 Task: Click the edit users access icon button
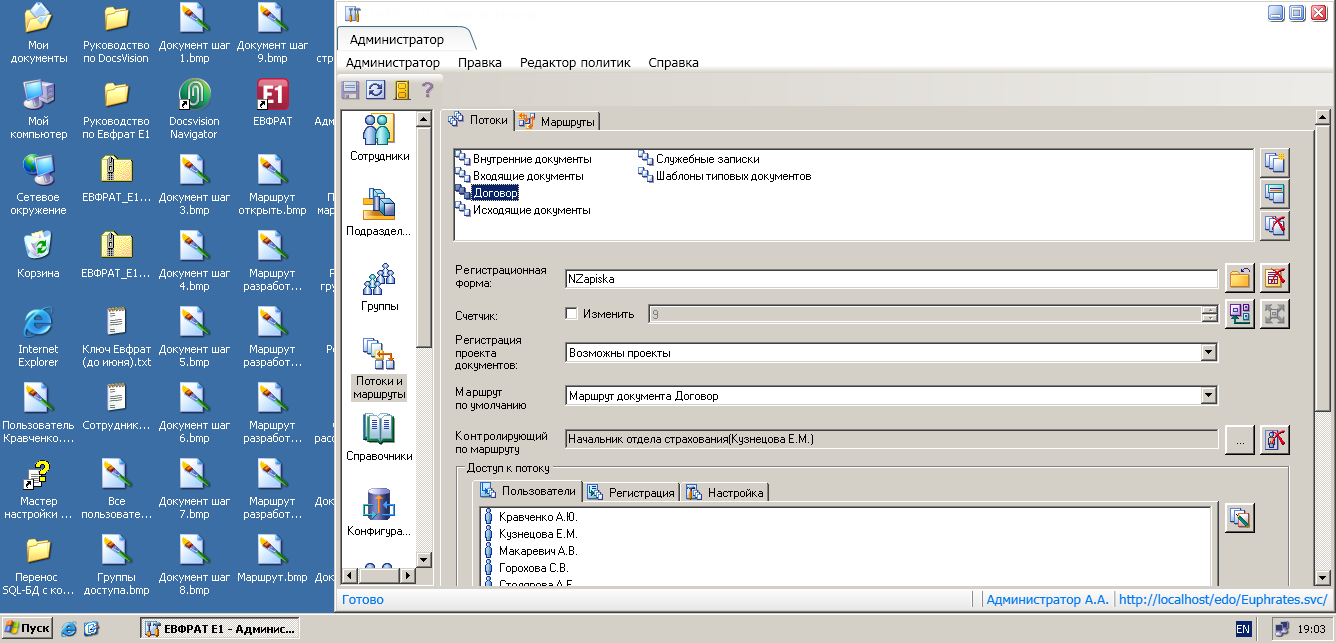[x=1240, y=518]
